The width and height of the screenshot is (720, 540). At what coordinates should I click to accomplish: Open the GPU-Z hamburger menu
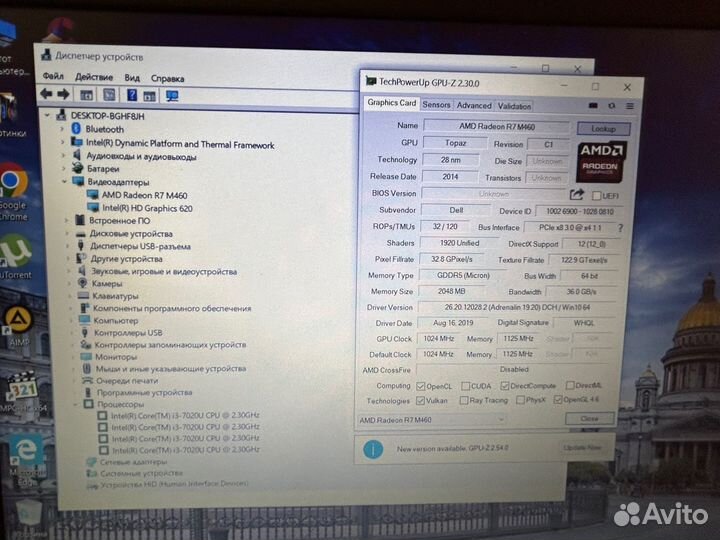(630, 106)
